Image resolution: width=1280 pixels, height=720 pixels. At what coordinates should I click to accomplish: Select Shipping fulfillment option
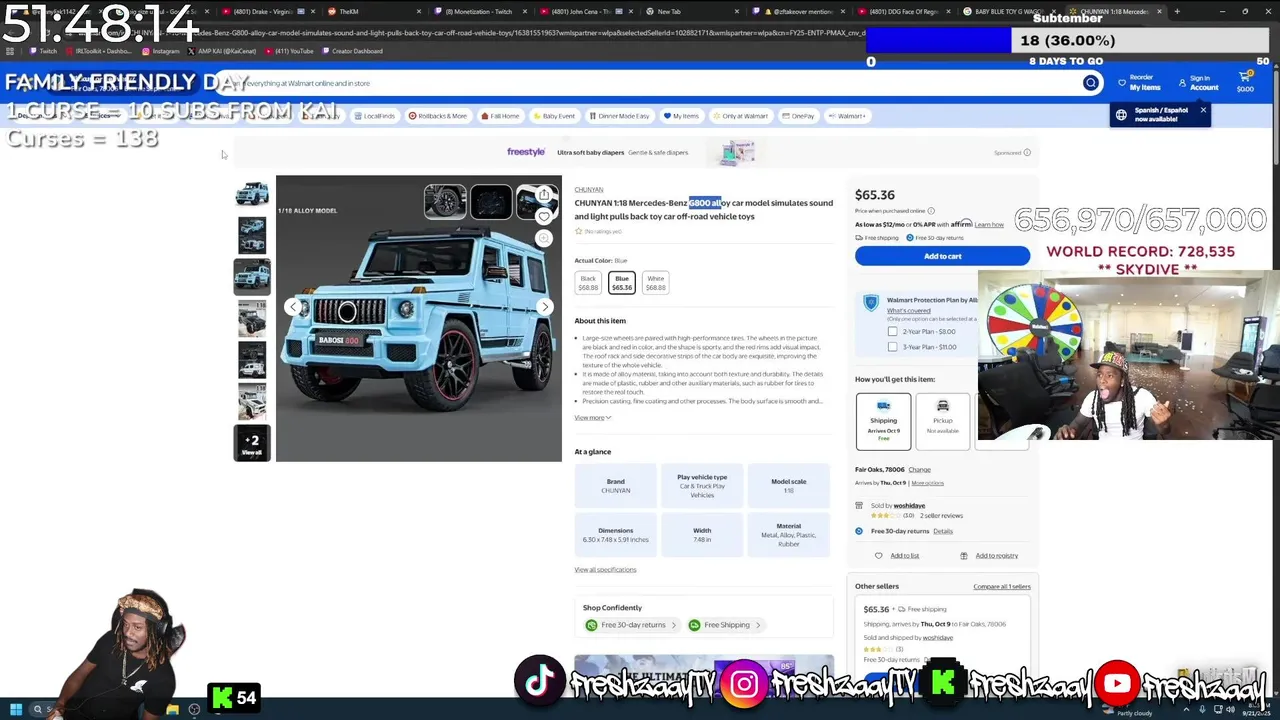(884, 421)
